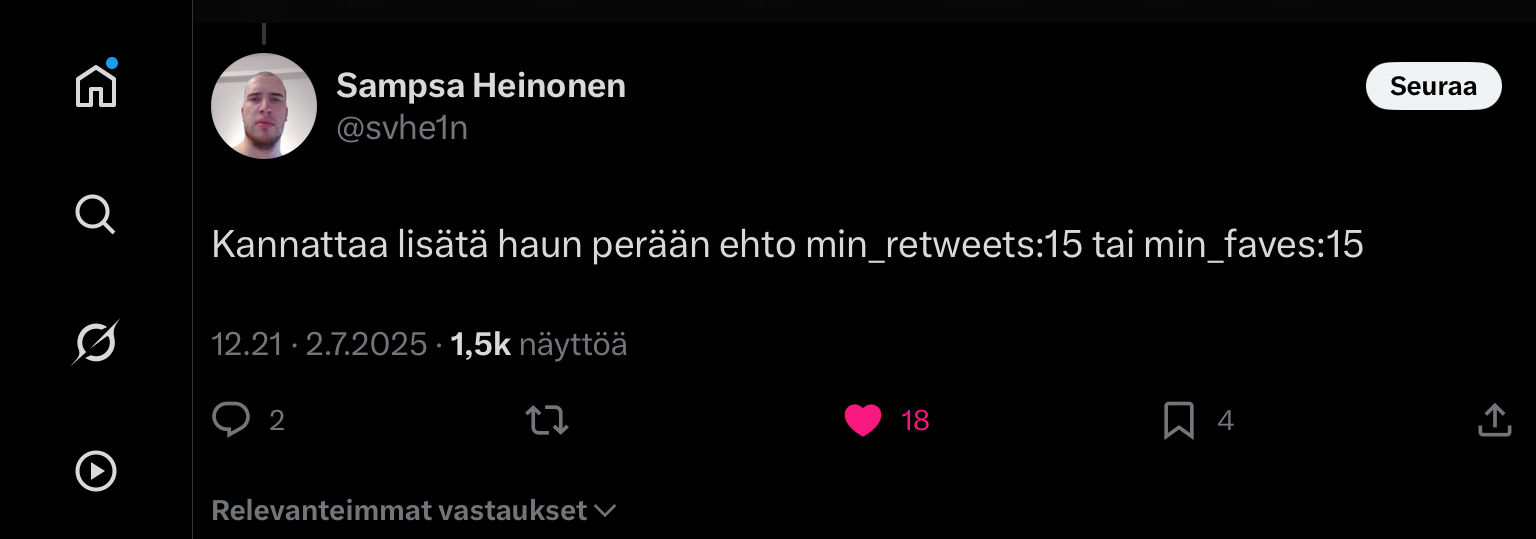This screenshot has width=1536, height=539.
Task: Expand the Relevanteimmat vastaukset sort dropdown
Action: [413, 511]
